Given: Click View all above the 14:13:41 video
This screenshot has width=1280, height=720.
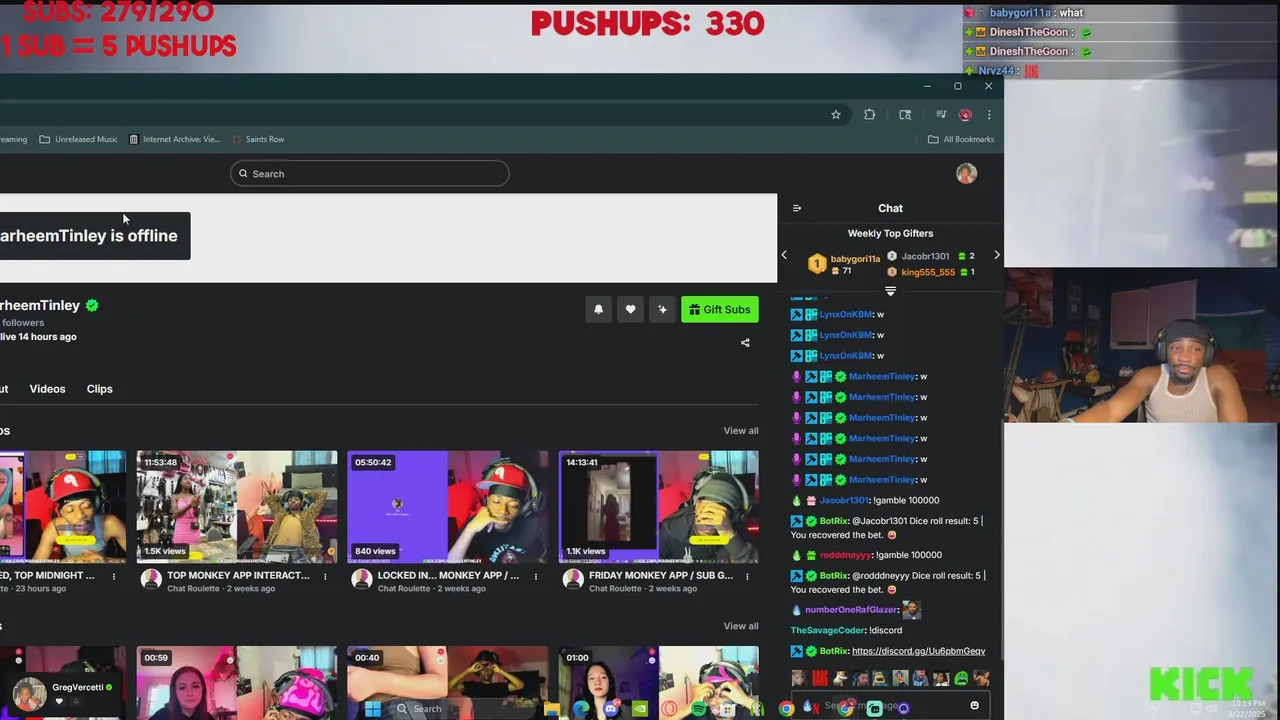Looking at the screenshot, I should (741, 431).
